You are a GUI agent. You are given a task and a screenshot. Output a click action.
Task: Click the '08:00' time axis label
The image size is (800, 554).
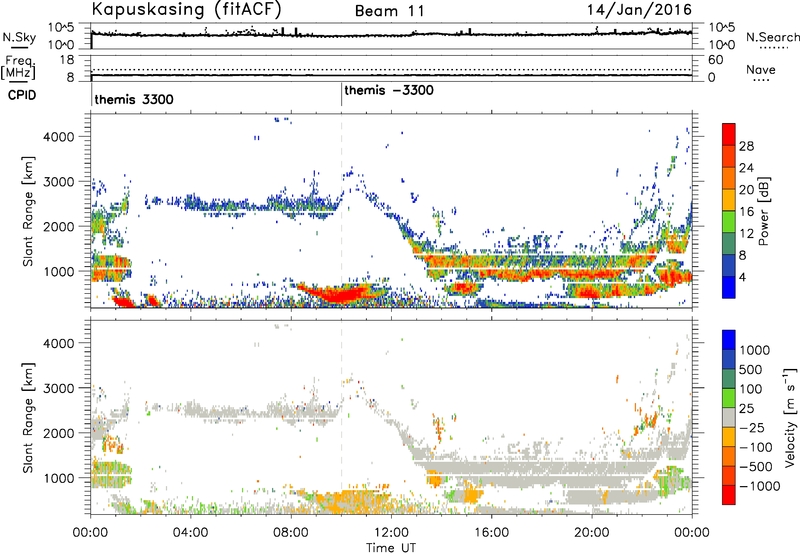tap(291, 533)
